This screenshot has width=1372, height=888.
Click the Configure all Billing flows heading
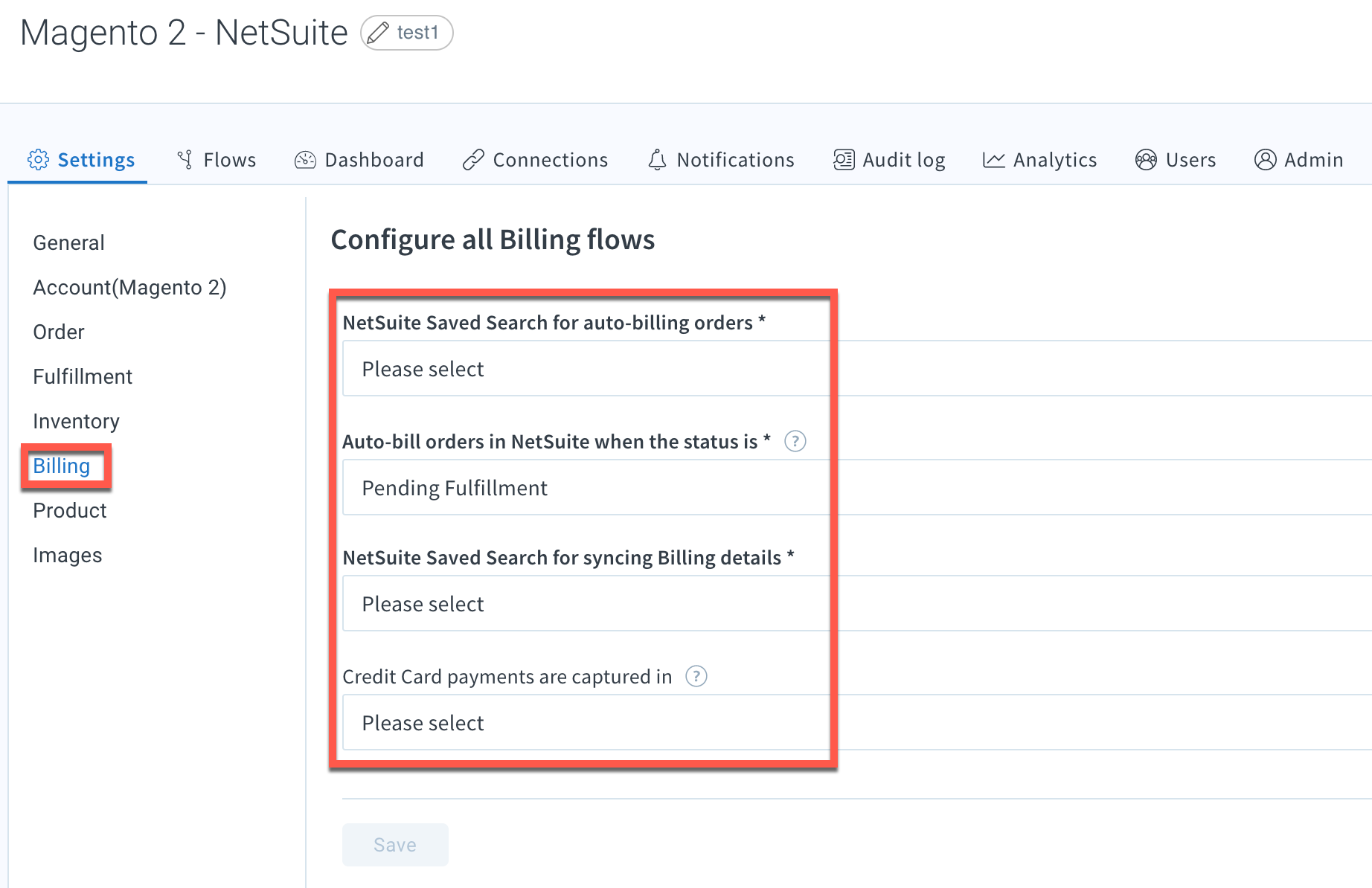click(493, 239)
